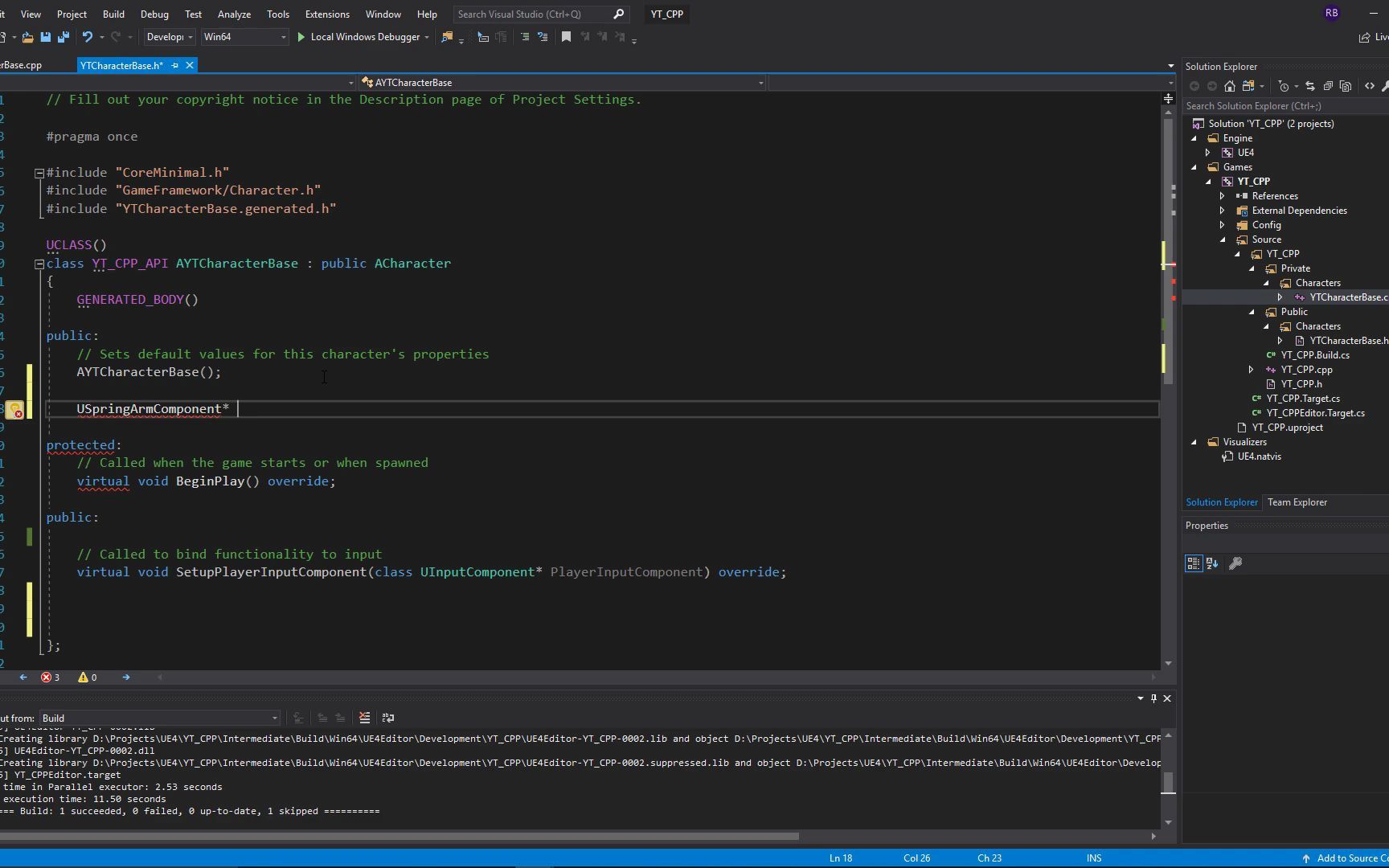
Task: Toggle the Output panel auto-hide pin
Action: pyautogui.click(x=1153, y=698)
